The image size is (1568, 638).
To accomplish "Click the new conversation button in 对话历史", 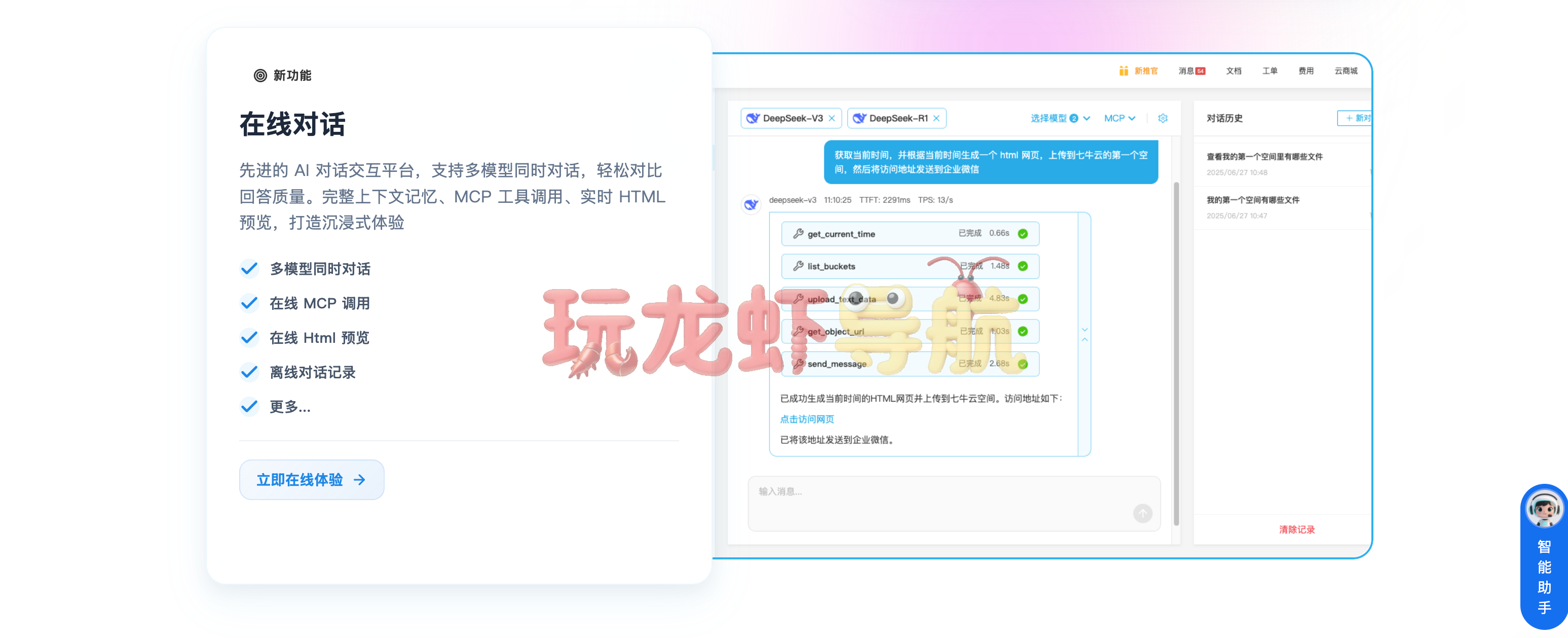I will (x=1354, y=118).
